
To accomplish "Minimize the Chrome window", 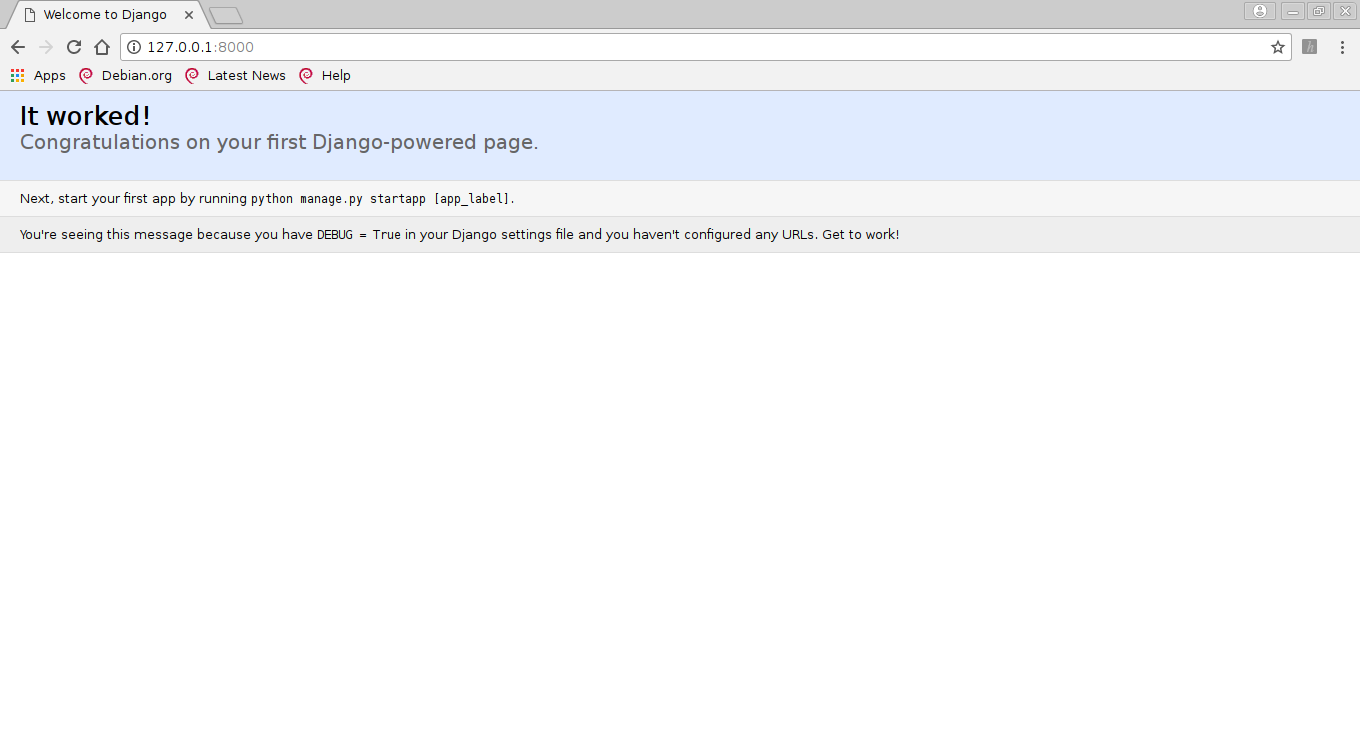I will coord(1293,11).
